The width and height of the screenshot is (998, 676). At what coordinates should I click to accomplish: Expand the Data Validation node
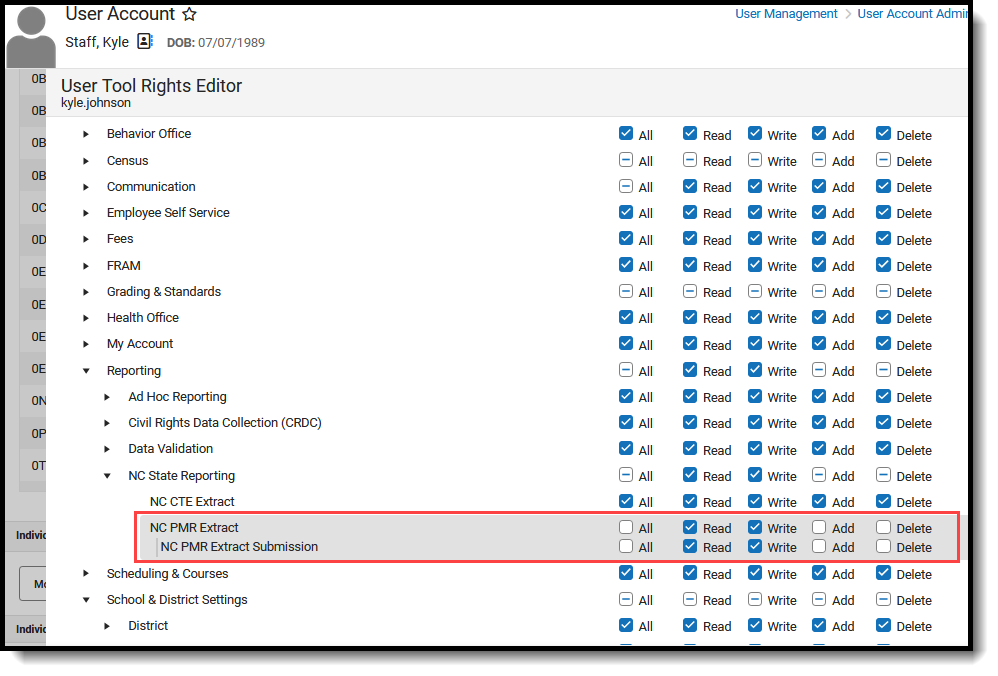pos(107,449)
